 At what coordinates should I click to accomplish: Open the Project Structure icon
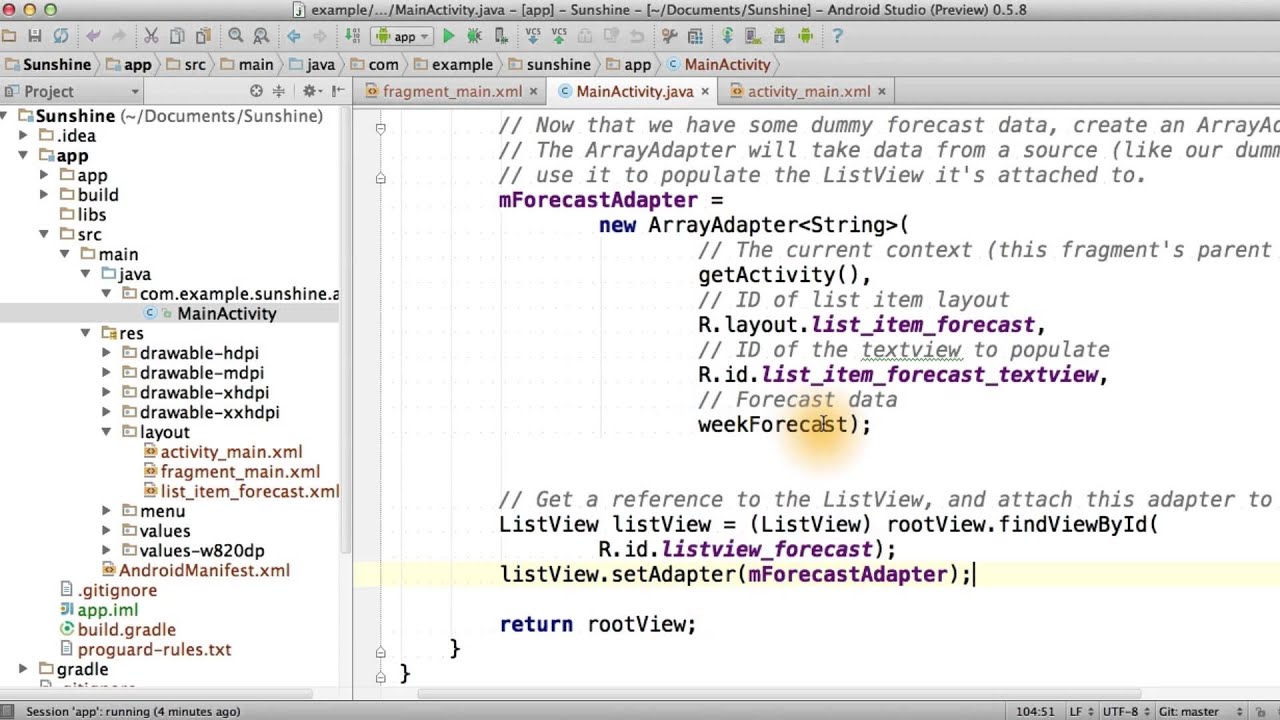[x=695, y=37]
